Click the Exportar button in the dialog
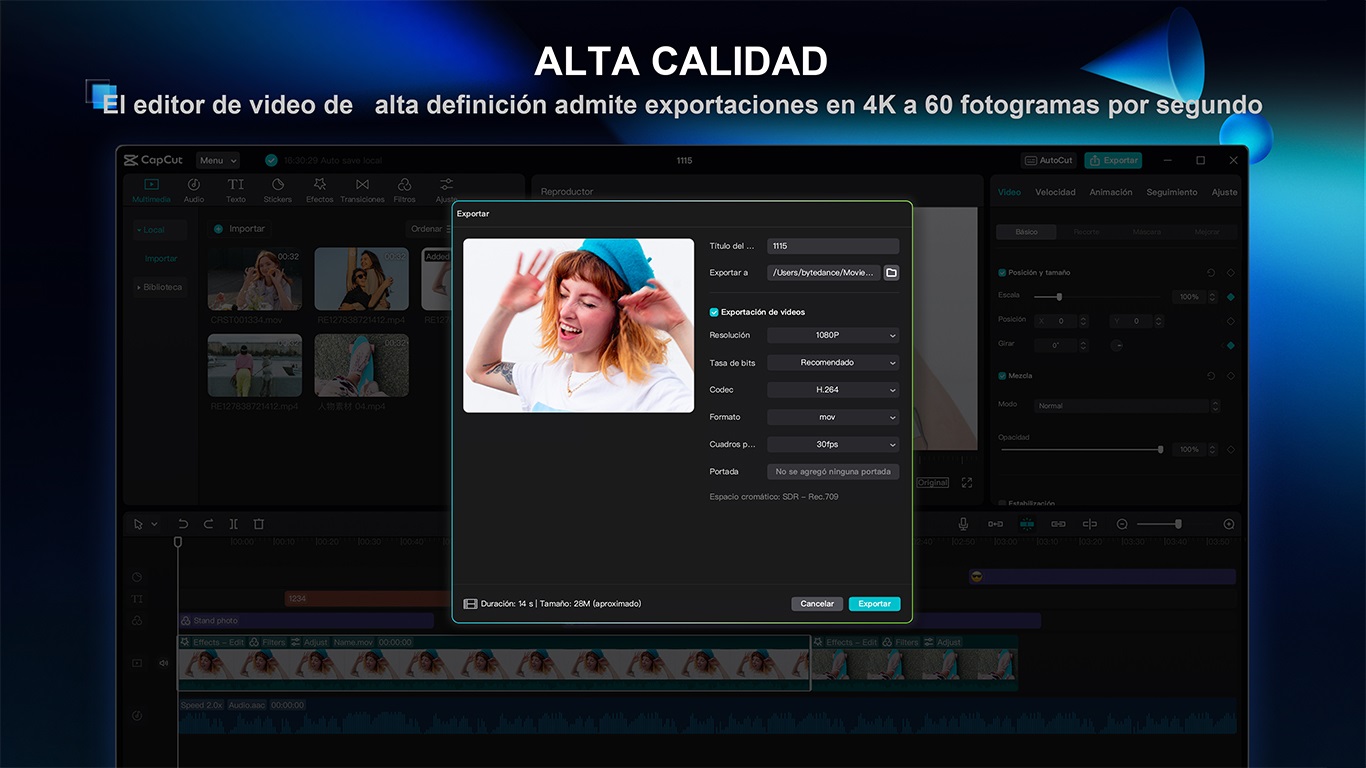The height and width of the screenshot is (768, 1366). coord(874,604)
